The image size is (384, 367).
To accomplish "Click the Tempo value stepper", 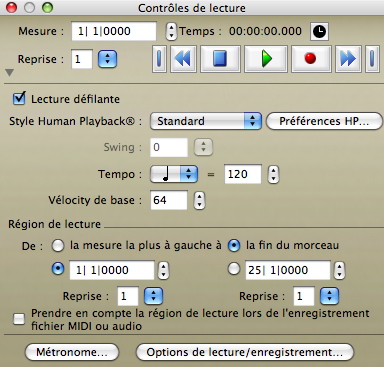I will point(273,174).
